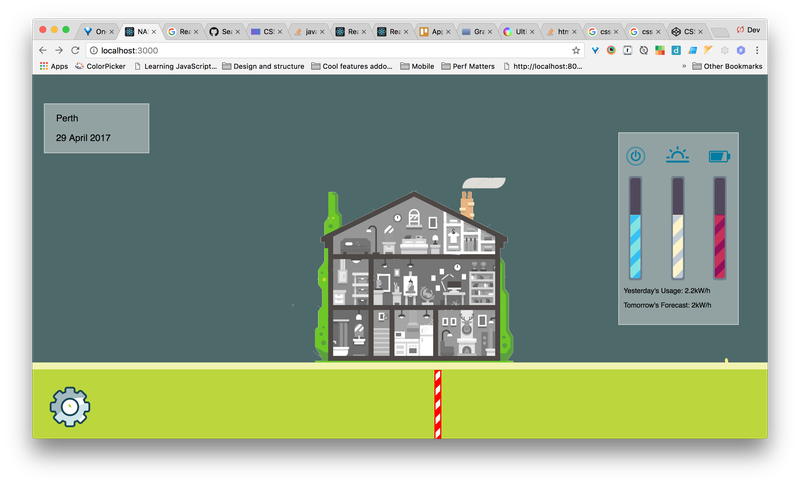Screen dimensions: 800x485
Task: Bookmark page with the star icon
Action: pyautogui.click(x=576, y=50)
